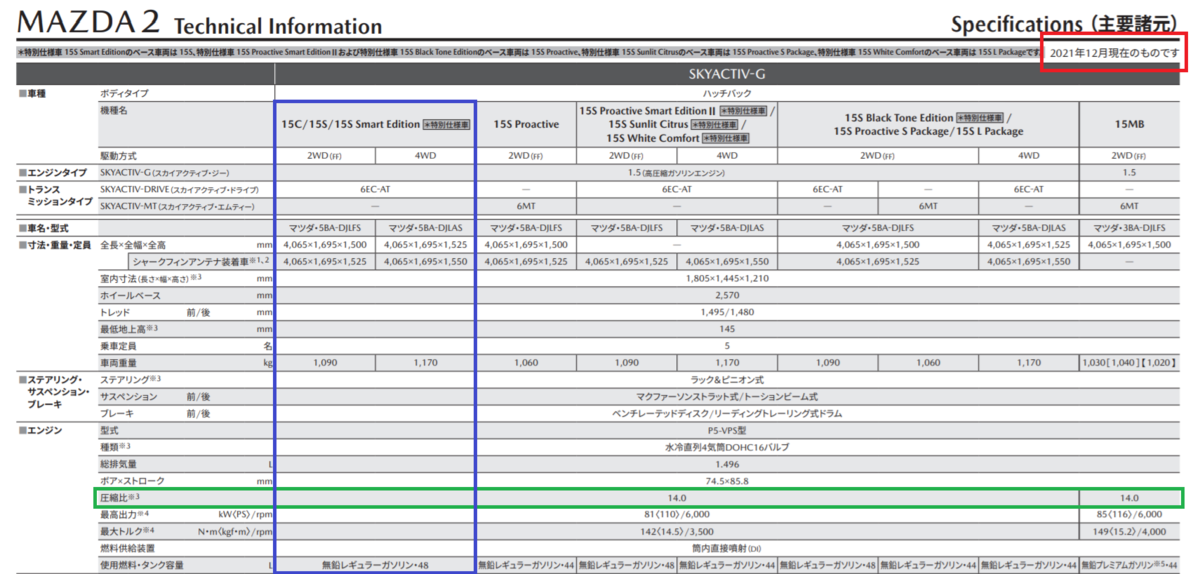This screenshot has width=1200, height=574.
Task: Click the '無鉛プレミアムガソリン' fuel value
Action: click(x=1119, y=565)
